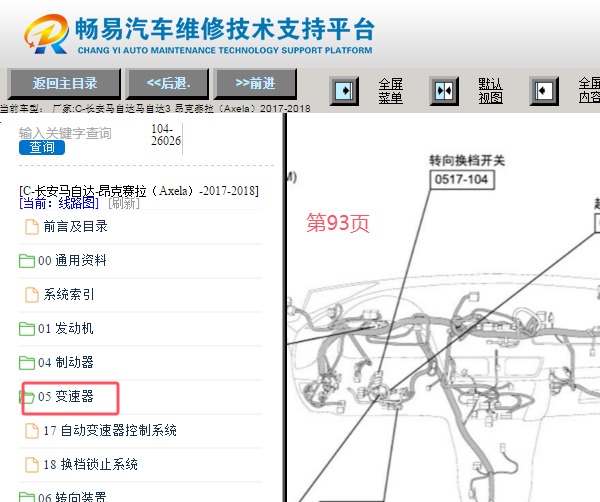
Task: Click the default view split icon
Action: tap(444, 91)
